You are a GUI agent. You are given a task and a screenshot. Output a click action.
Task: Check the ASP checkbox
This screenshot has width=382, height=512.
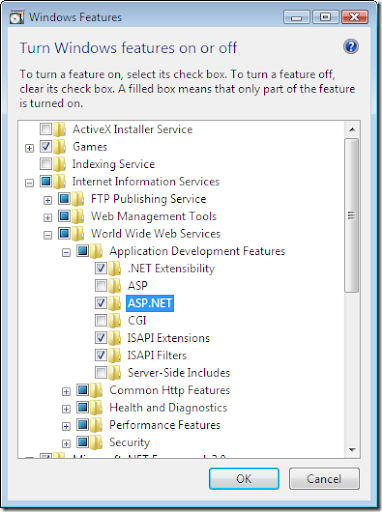pyautogui.click(x=101, y=285)
